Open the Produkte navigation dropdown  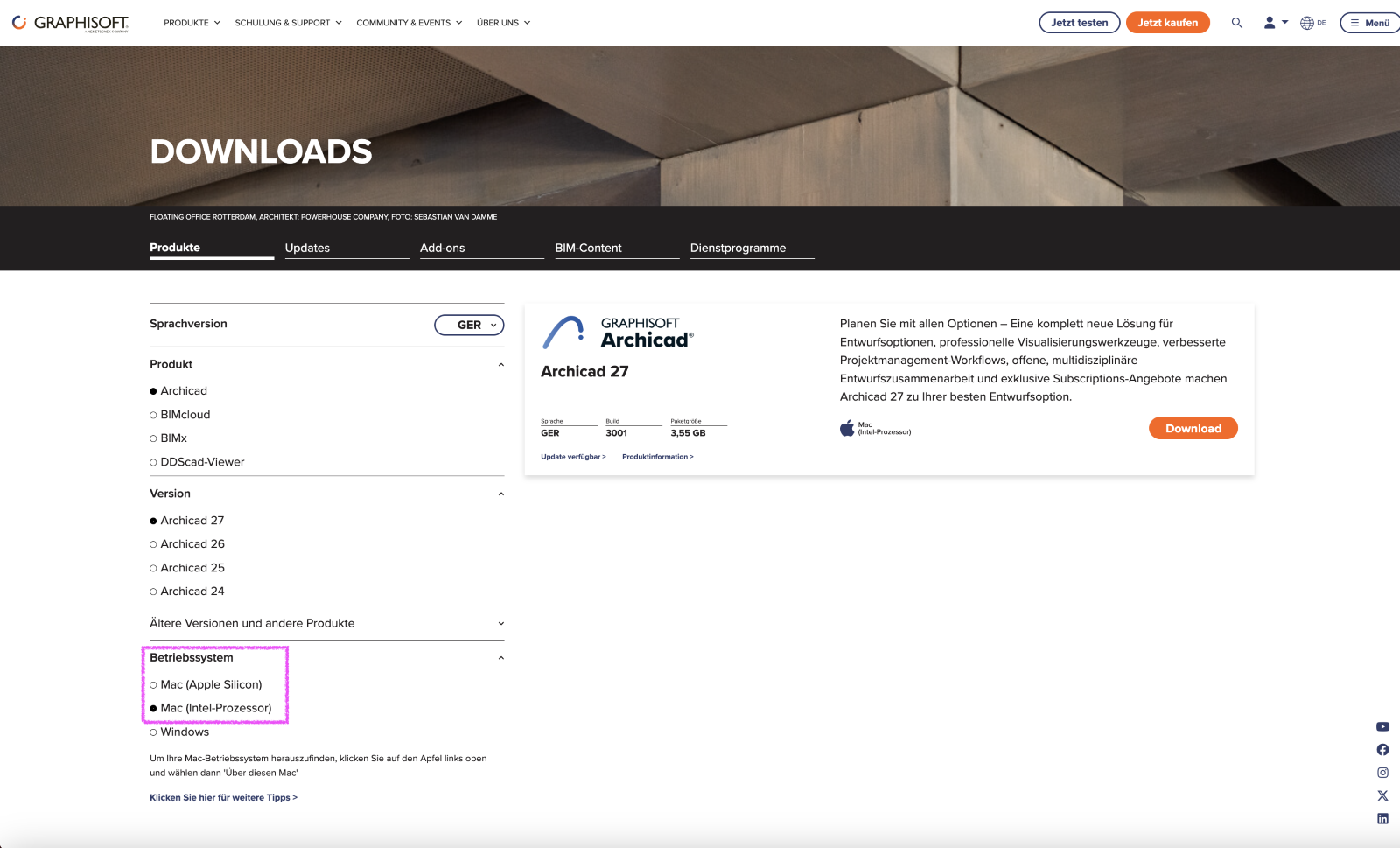(x=192, y=23)
